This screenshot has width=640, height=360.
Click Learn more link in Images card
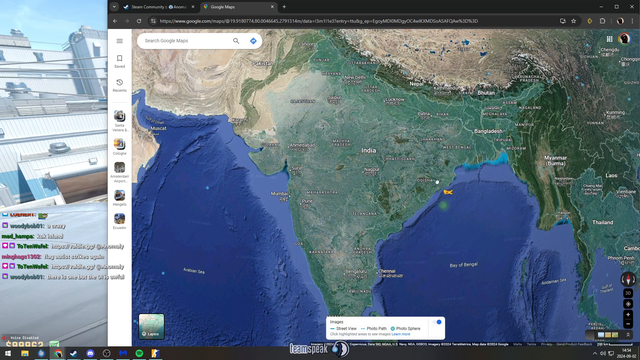click(x=401, y=334)
